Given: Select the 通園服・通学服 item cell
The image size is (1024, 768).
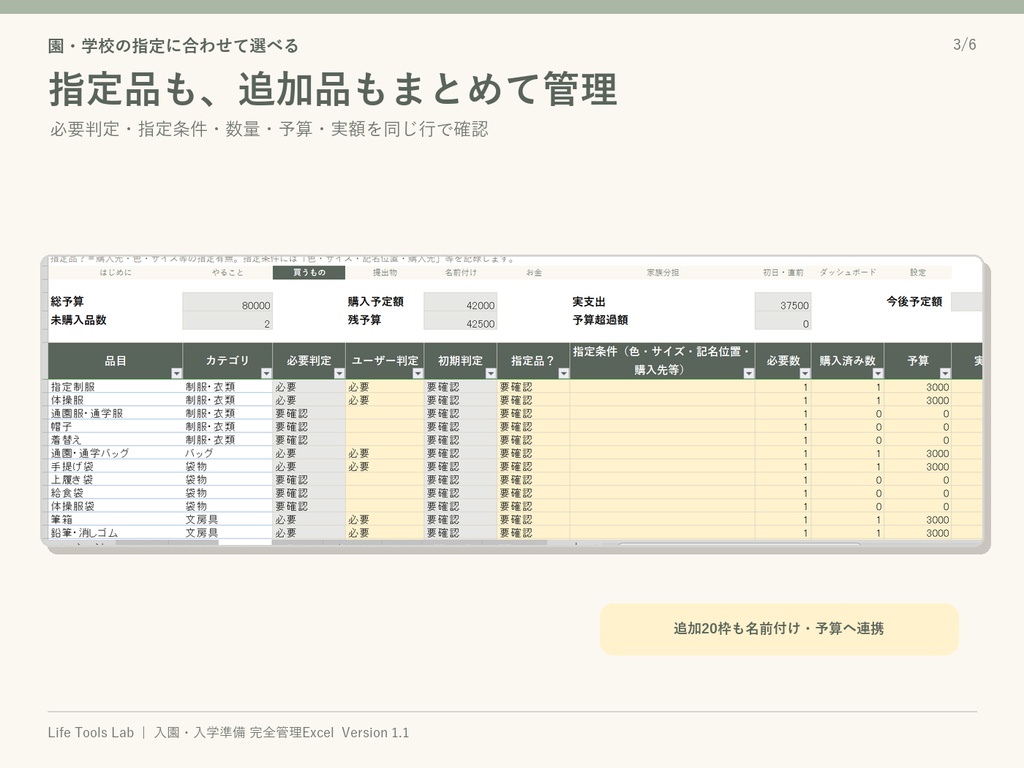Looking at the screenshot, I should coord(116,413).
